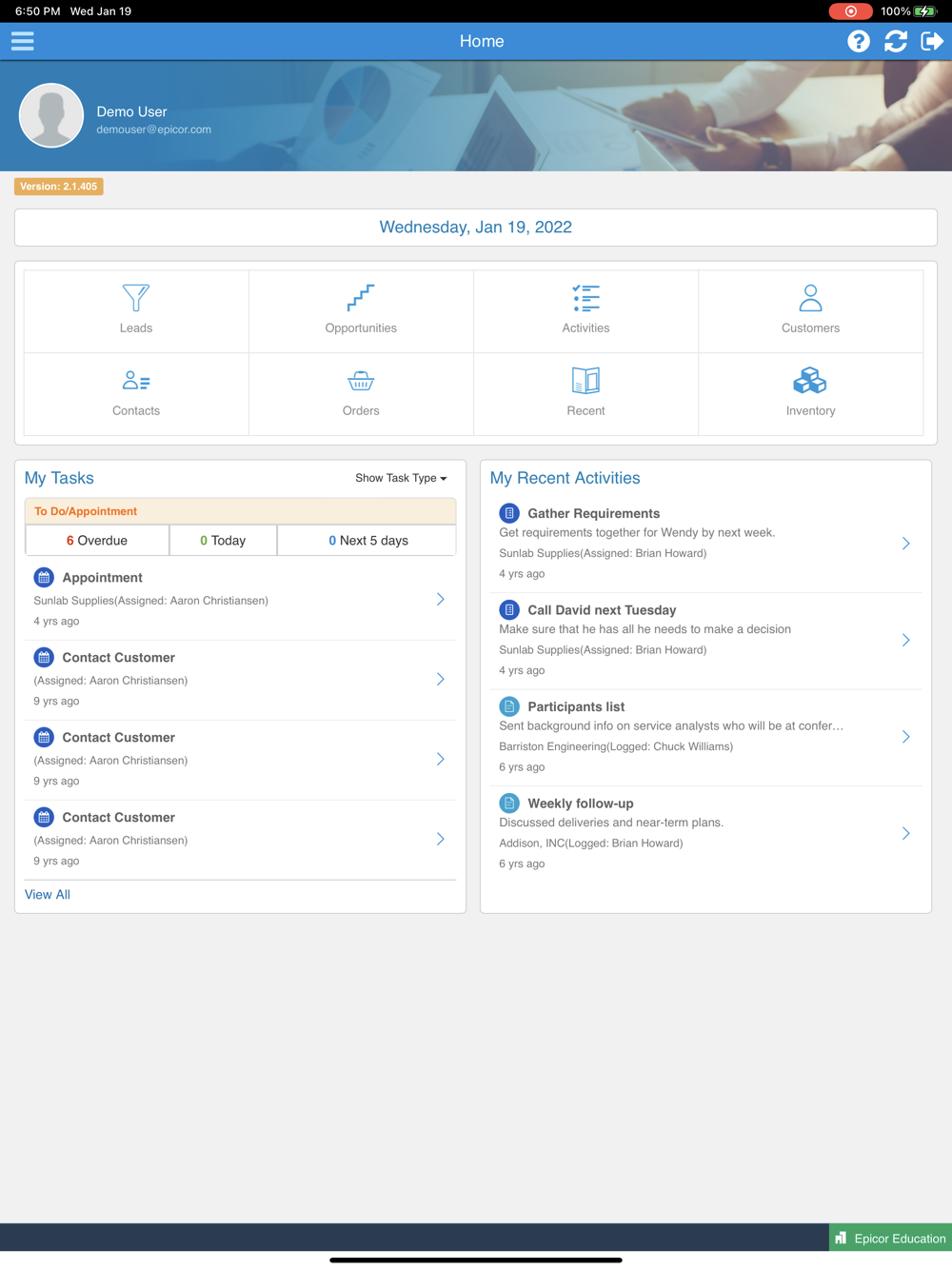Open the Leads funnel tile
This screenshot has height=1270, width=952.
click(x=136, y=311)
